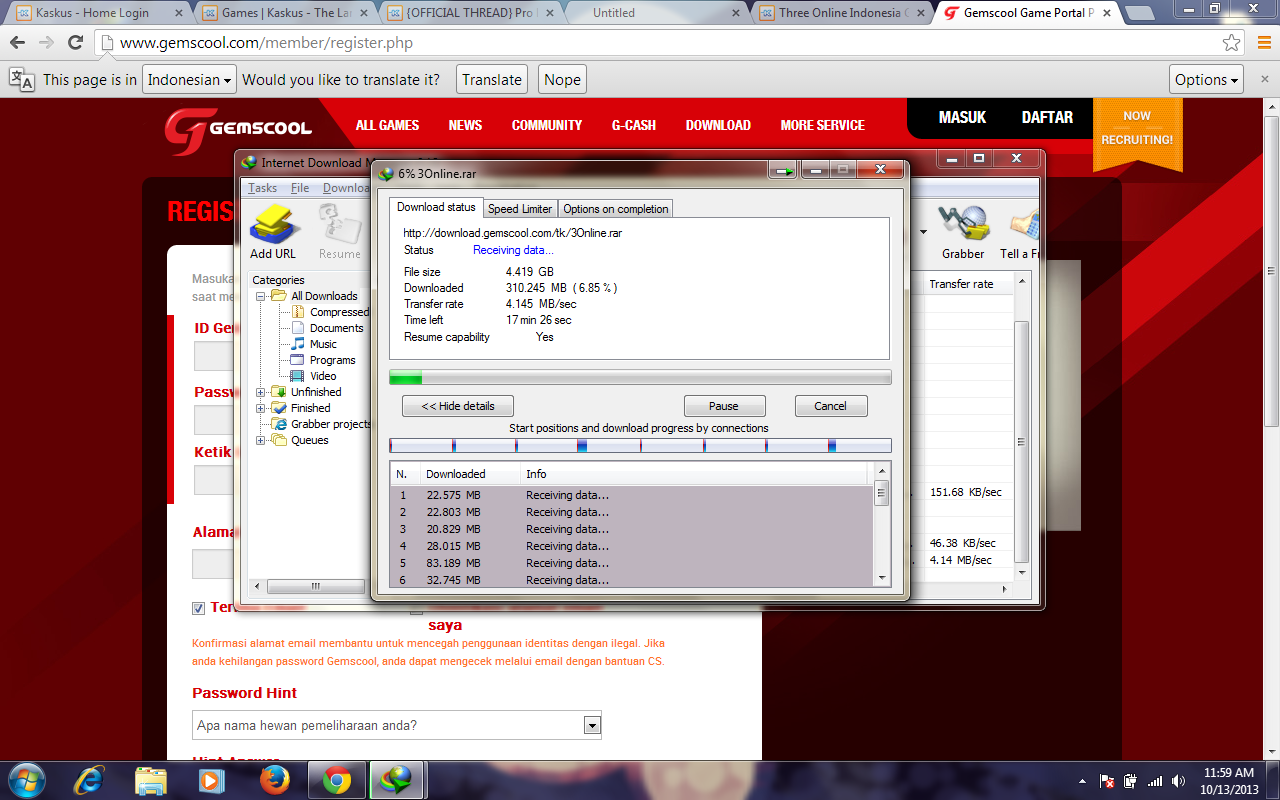Screen dimensions: 1280x800
Task: Open the translation Options dropdown
Action: pyautogui.click(x=1207, y=79)
